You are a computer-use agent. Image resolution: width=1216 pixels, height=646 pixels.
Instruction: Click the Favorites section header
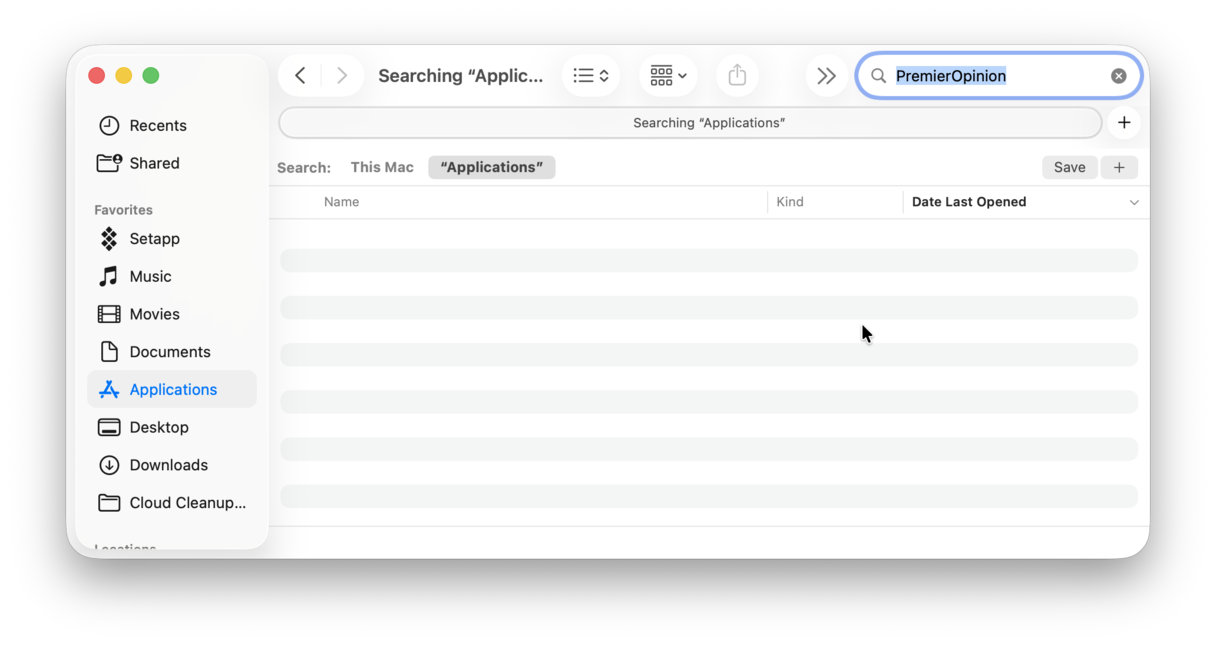coord(124,210)
